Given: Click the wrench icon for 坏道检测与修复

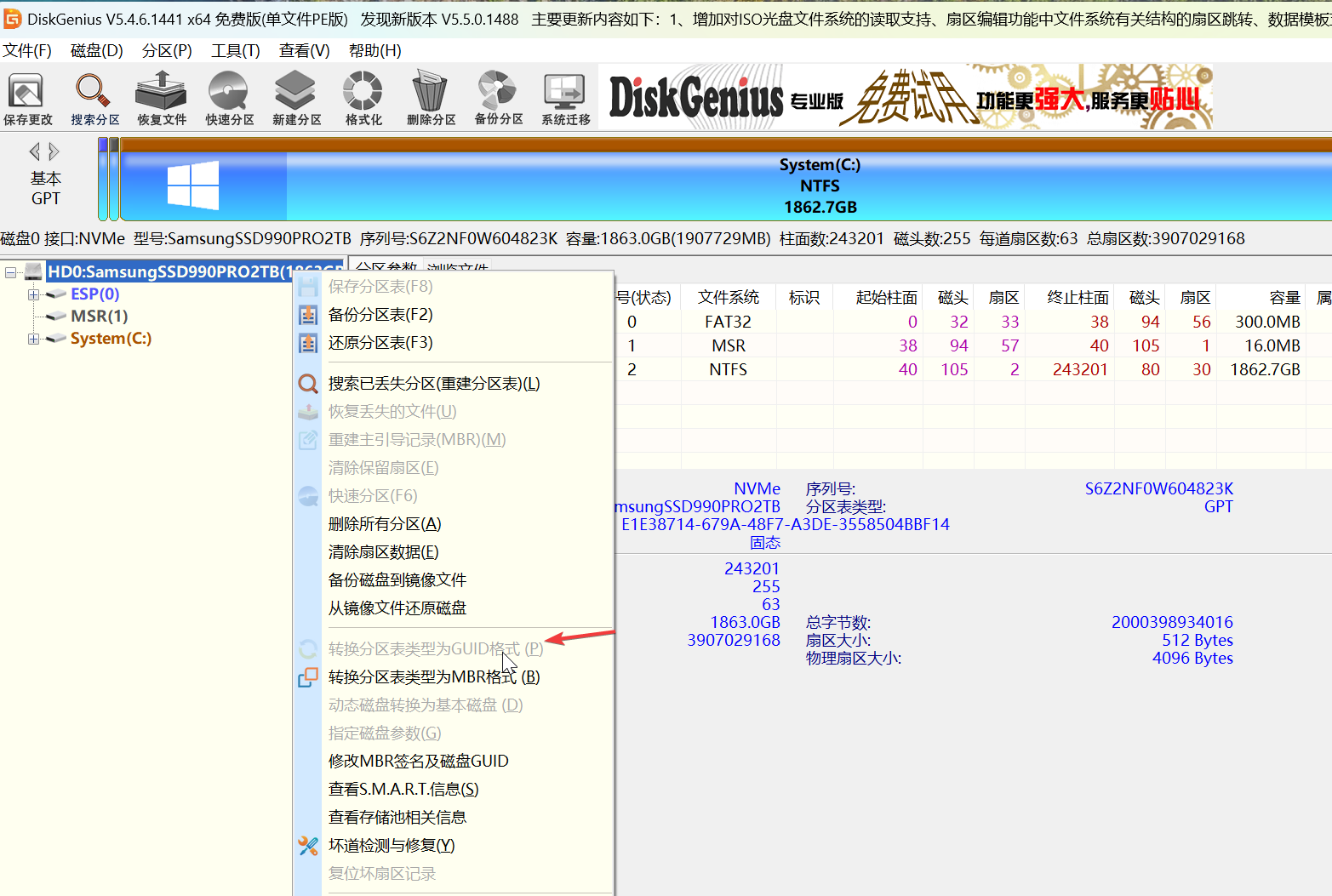Looking at the screenshot, I should [308, 846].
